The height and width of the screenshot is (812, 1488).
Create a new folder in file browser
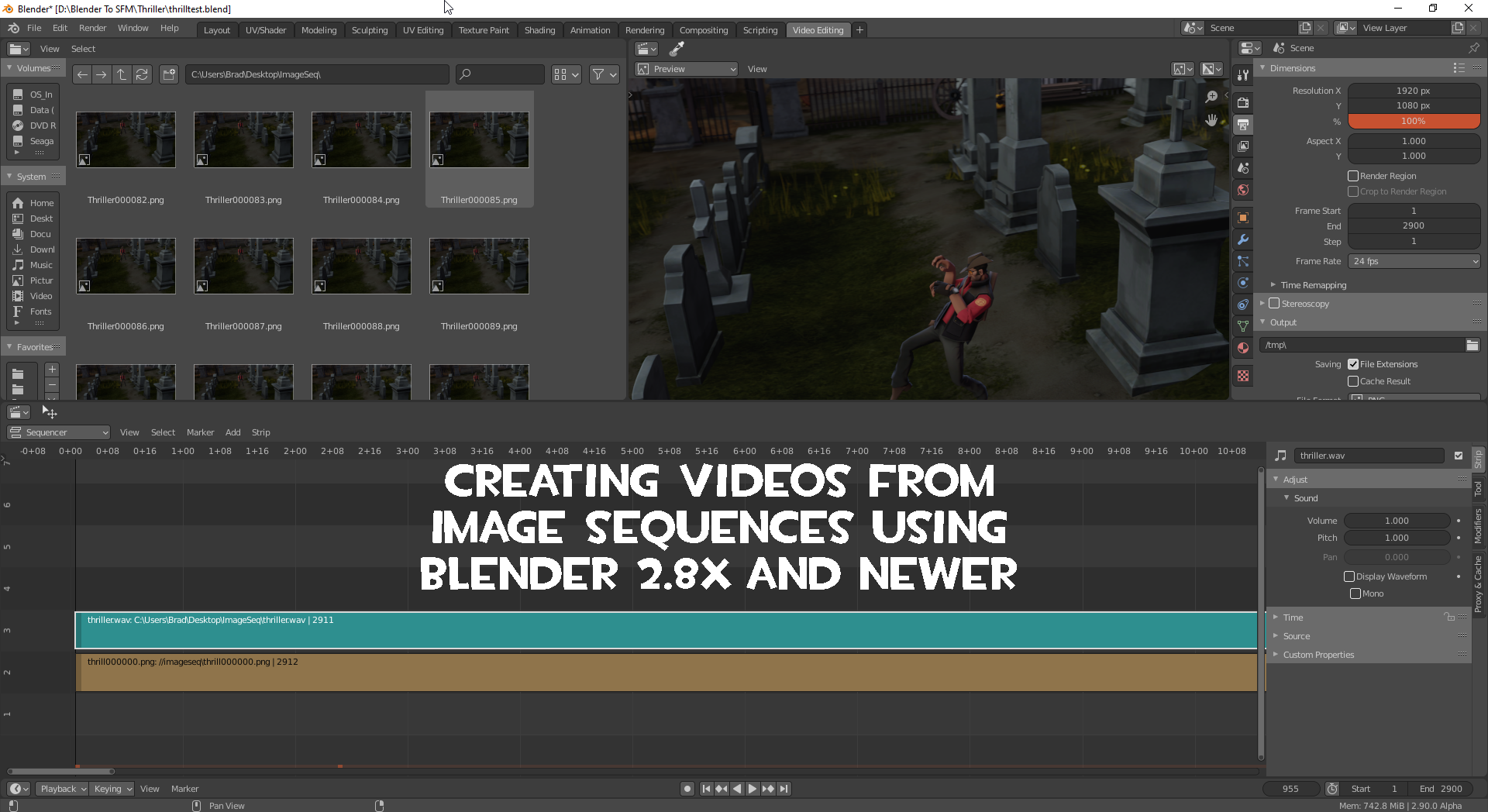(169, 74)
